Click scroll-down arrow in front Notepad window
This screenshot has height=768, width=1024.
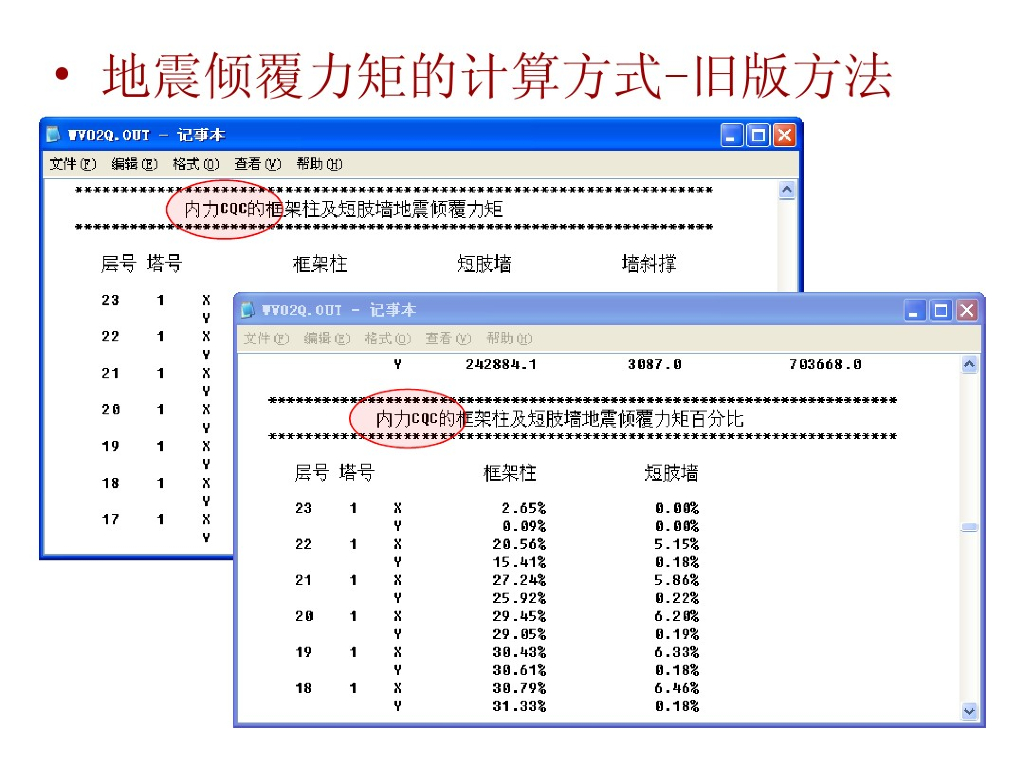click(x=970, y=711)
